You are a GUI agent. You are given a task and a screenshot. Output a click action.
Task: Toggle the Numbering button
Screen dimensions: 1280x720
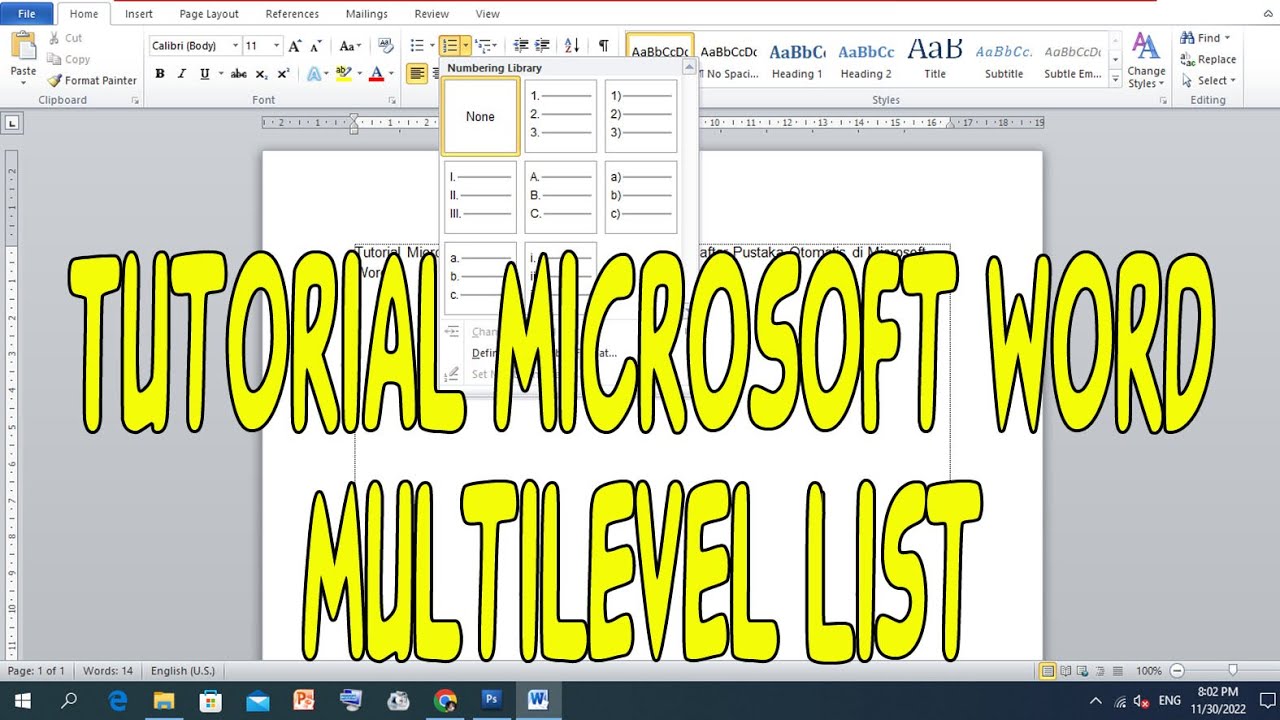click(x=450, y=46)
